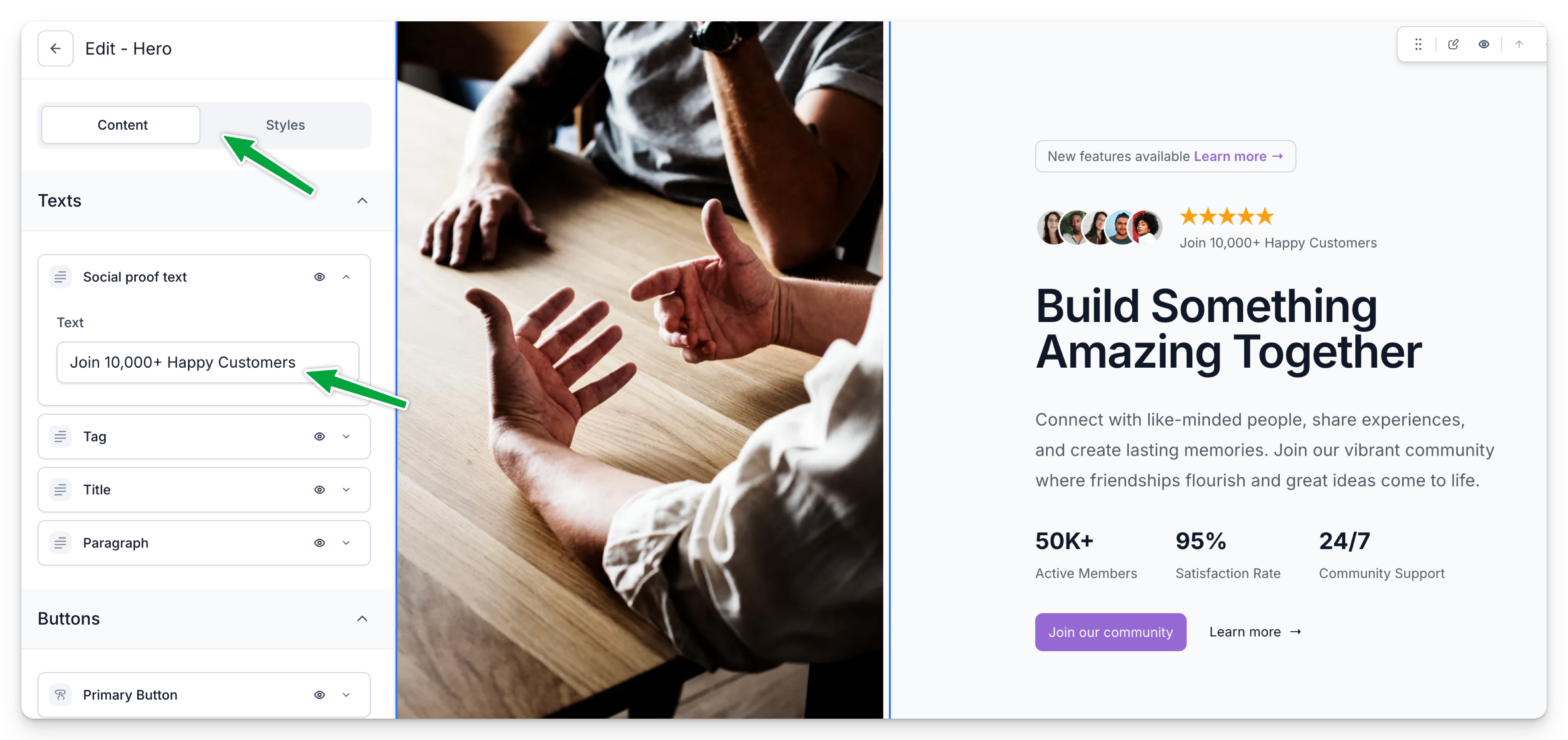Collapse the Buttons section
This screenshot has height=740, width=1568.
pos(362,618)
